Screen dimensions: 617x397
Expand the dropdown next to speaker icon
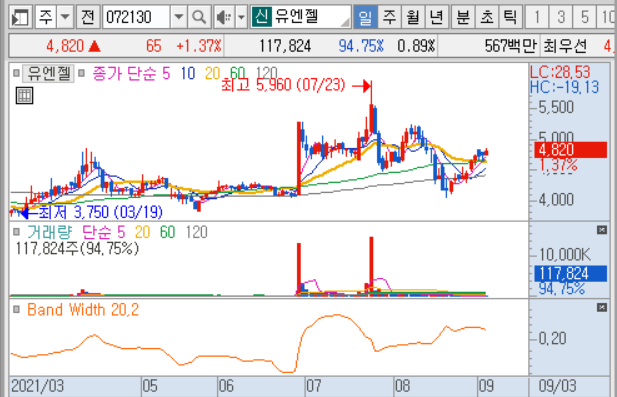click(241, 17)
